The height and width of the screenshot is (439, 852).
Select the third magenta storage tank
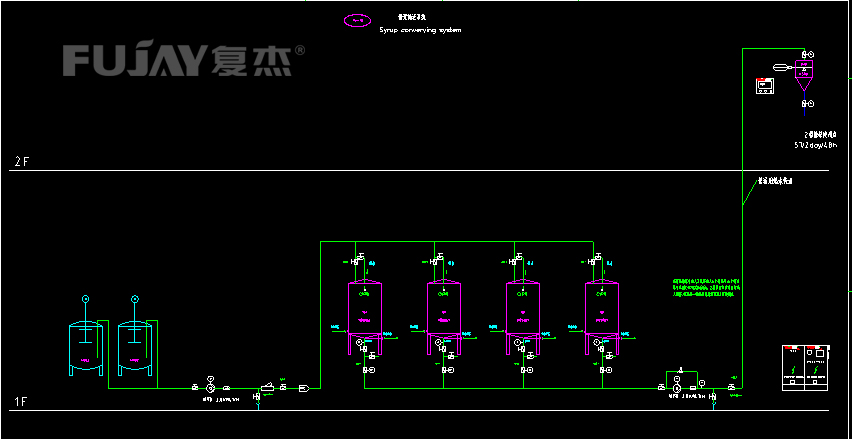point(523,310)
